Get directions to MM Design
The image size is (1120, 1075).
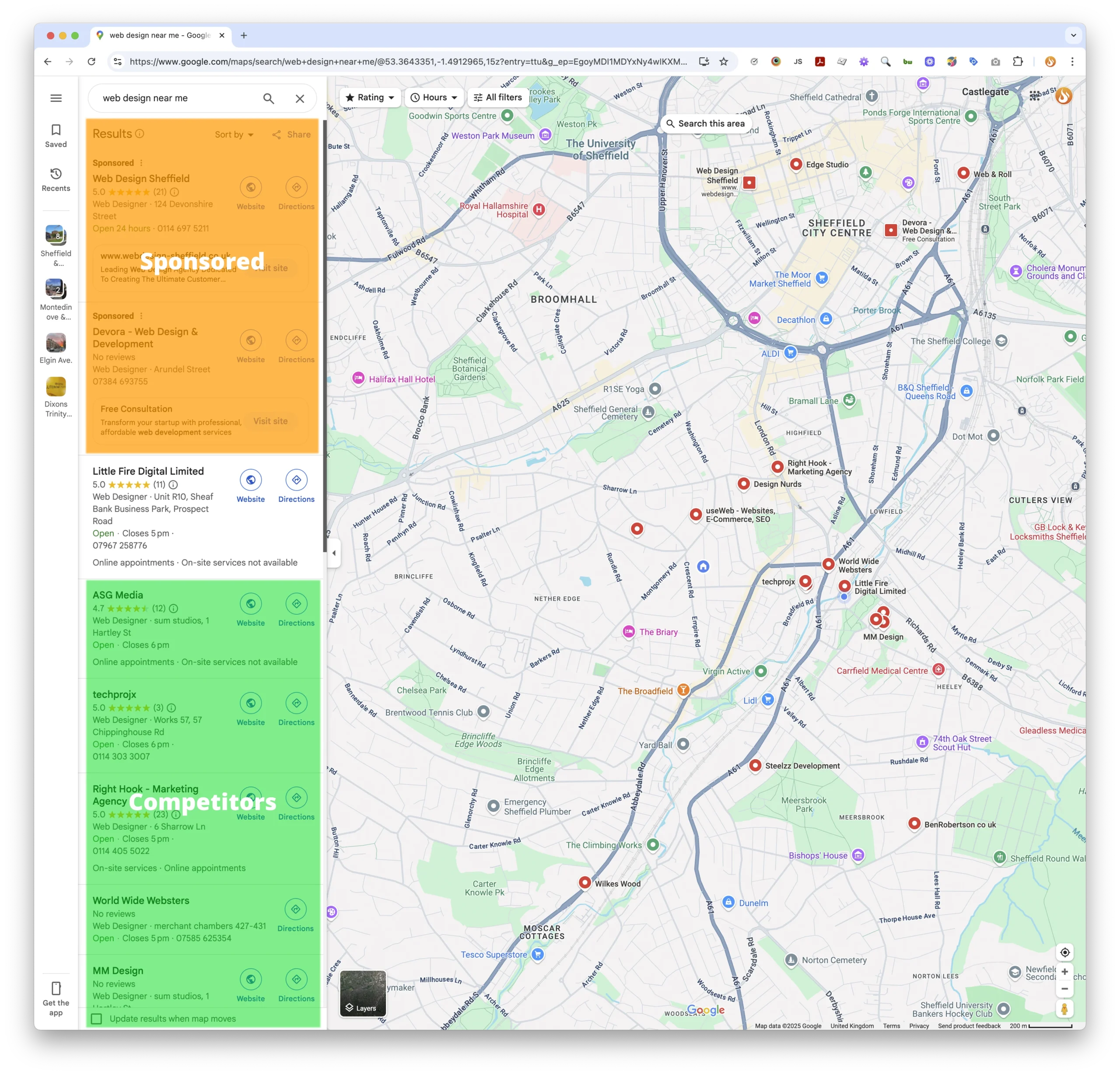pyautogui.click(x=297, y=980)
